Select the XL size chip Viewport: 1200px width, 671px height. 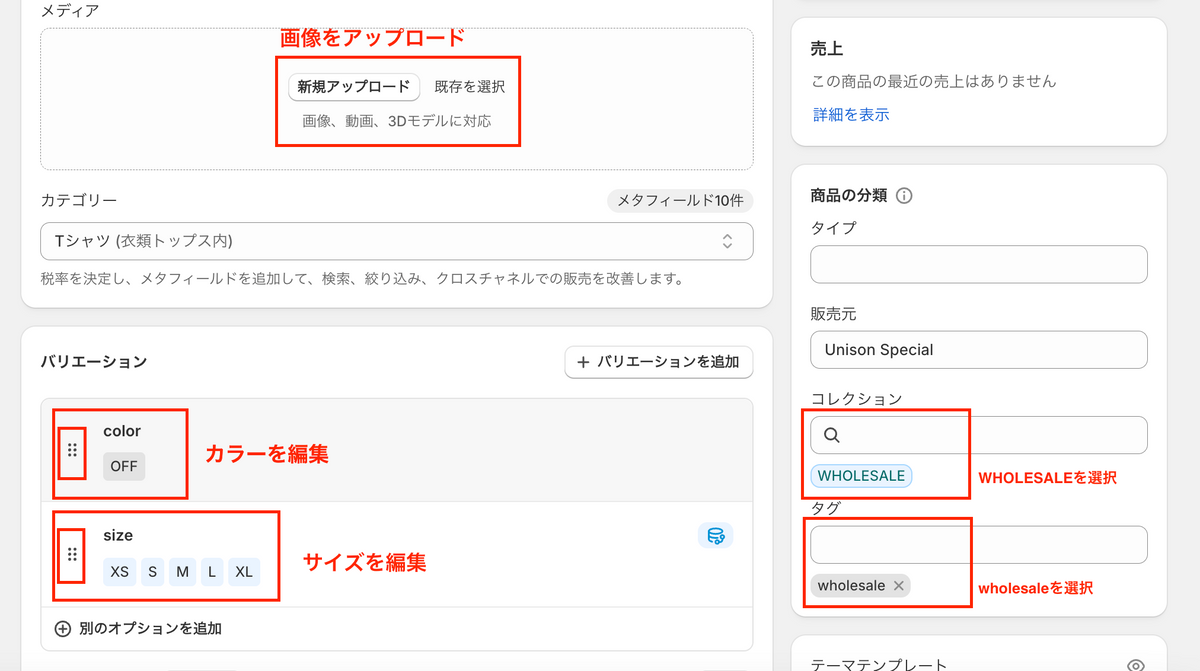pos(244,572)
